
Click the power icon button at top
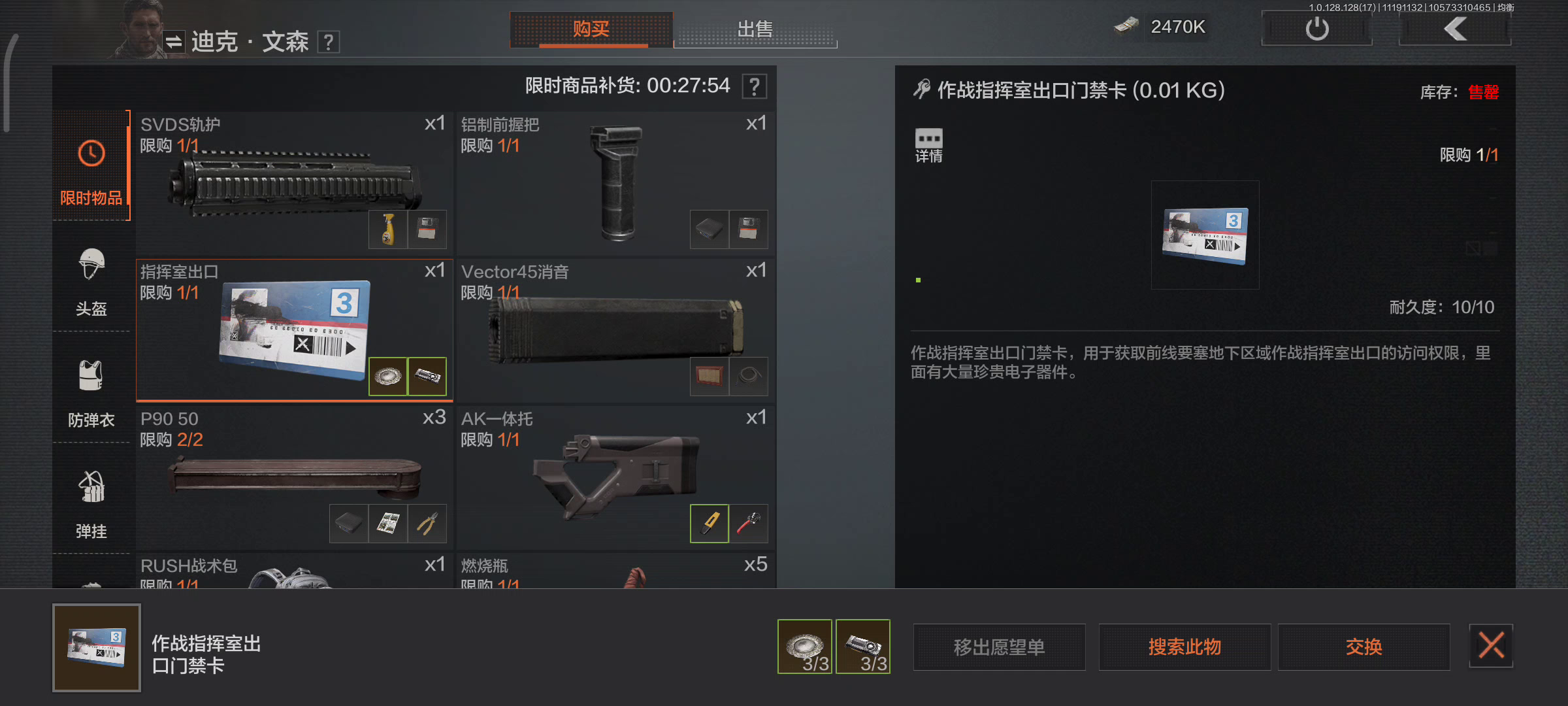[1316, 29]
